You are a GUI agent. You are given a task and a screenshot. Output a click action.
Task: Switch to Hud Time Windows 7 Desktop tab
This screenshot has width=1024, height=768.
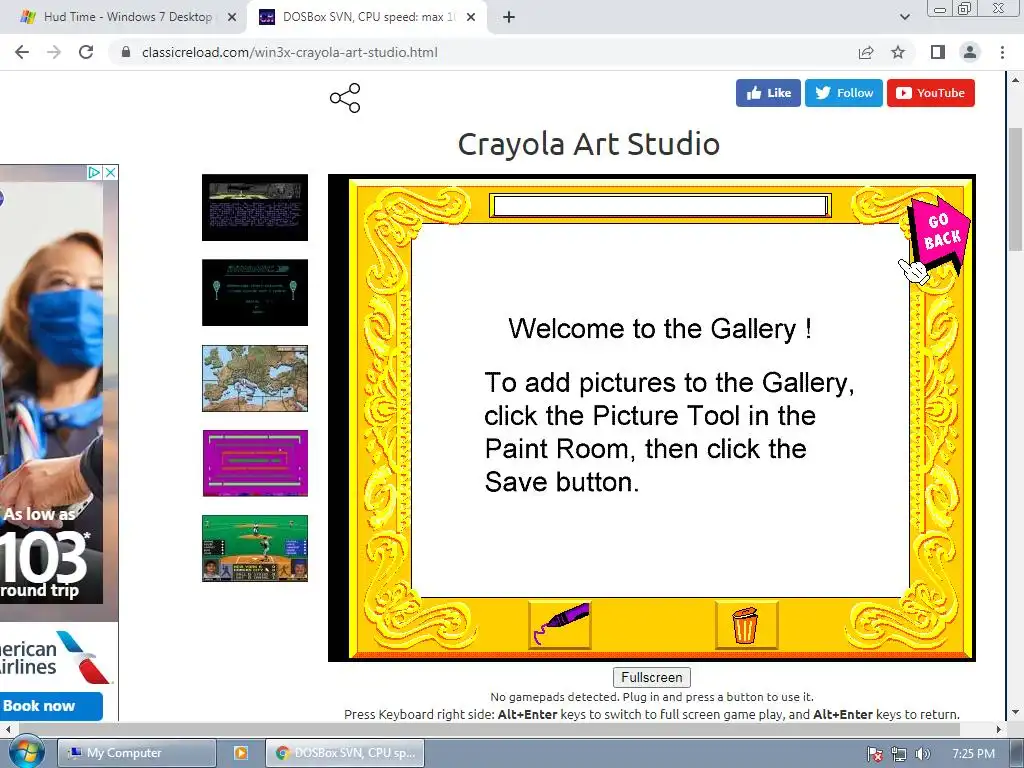(127, 17)
